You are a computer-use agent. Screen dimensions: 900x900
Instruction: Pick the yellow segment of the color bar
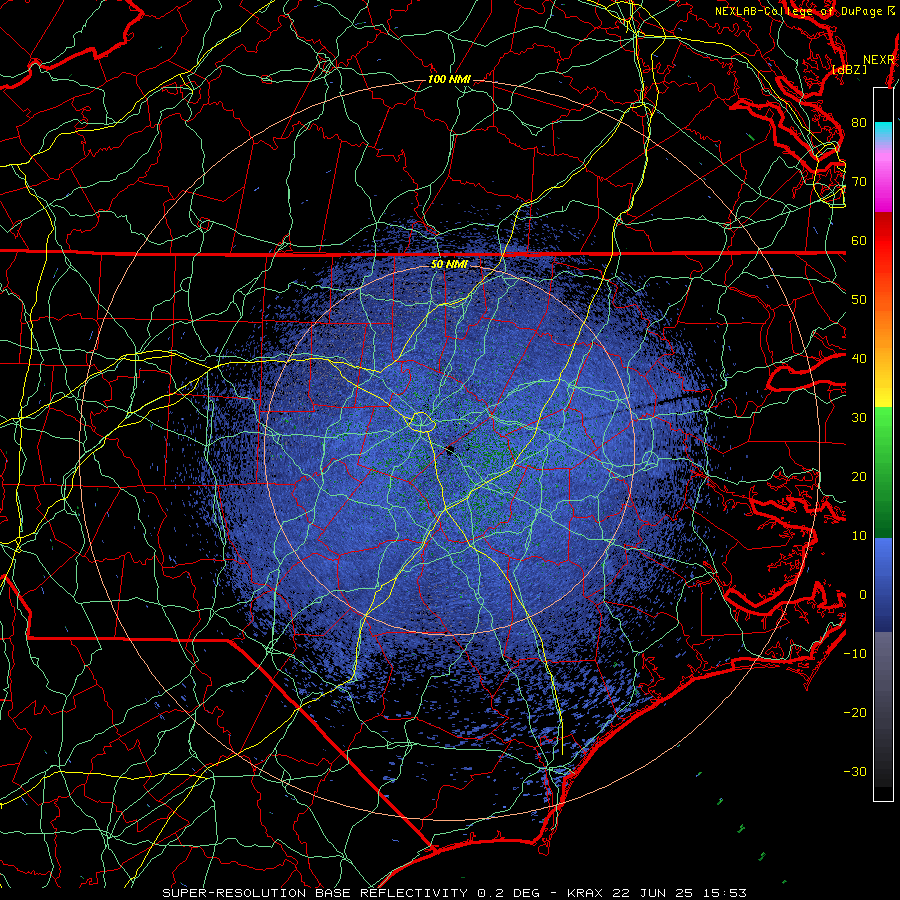[x=883, y=389]
